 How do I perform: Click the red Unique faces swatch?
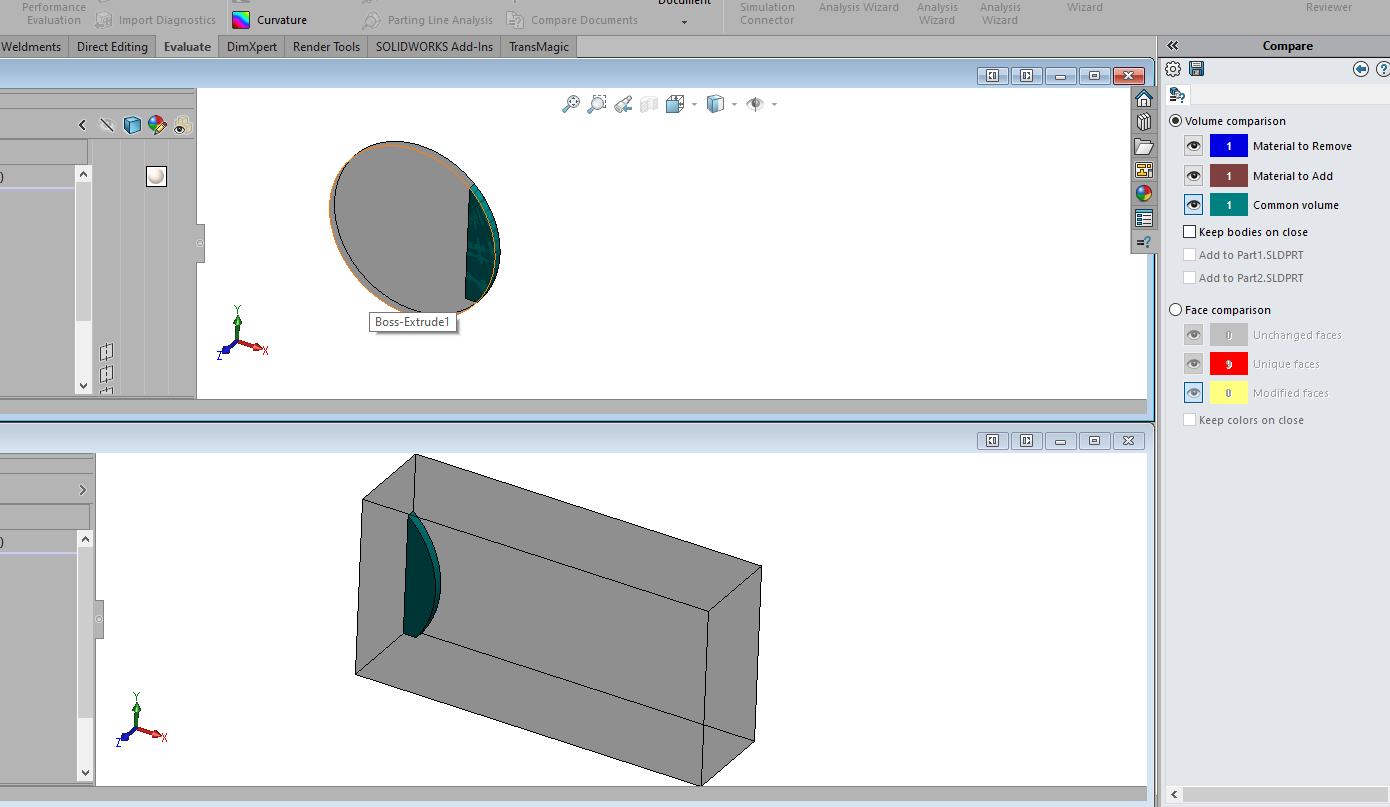tap(1229, 364)
